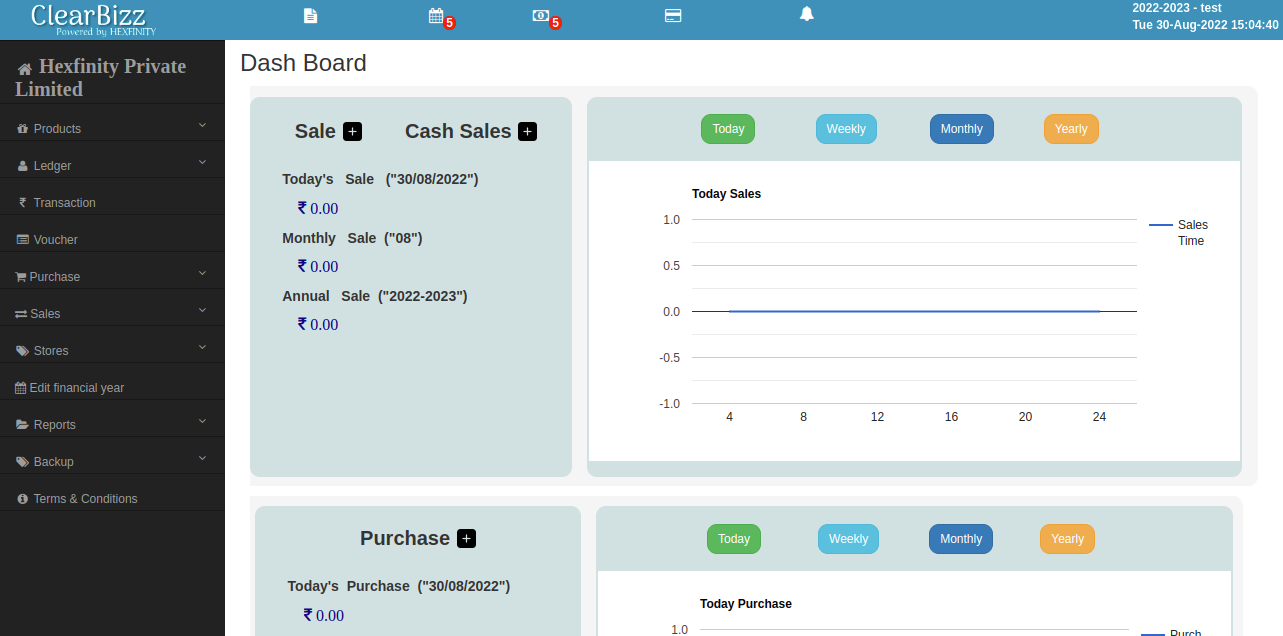
Task: Show Weekly sales chart
Action: (x=846, y=129)
